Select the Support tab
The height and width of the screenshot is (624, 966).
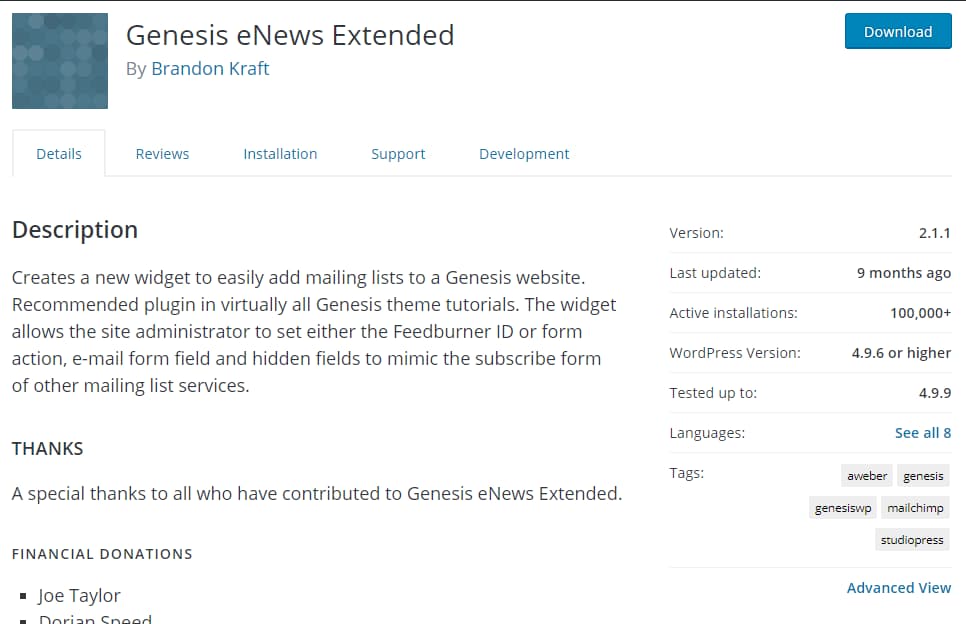397,153
